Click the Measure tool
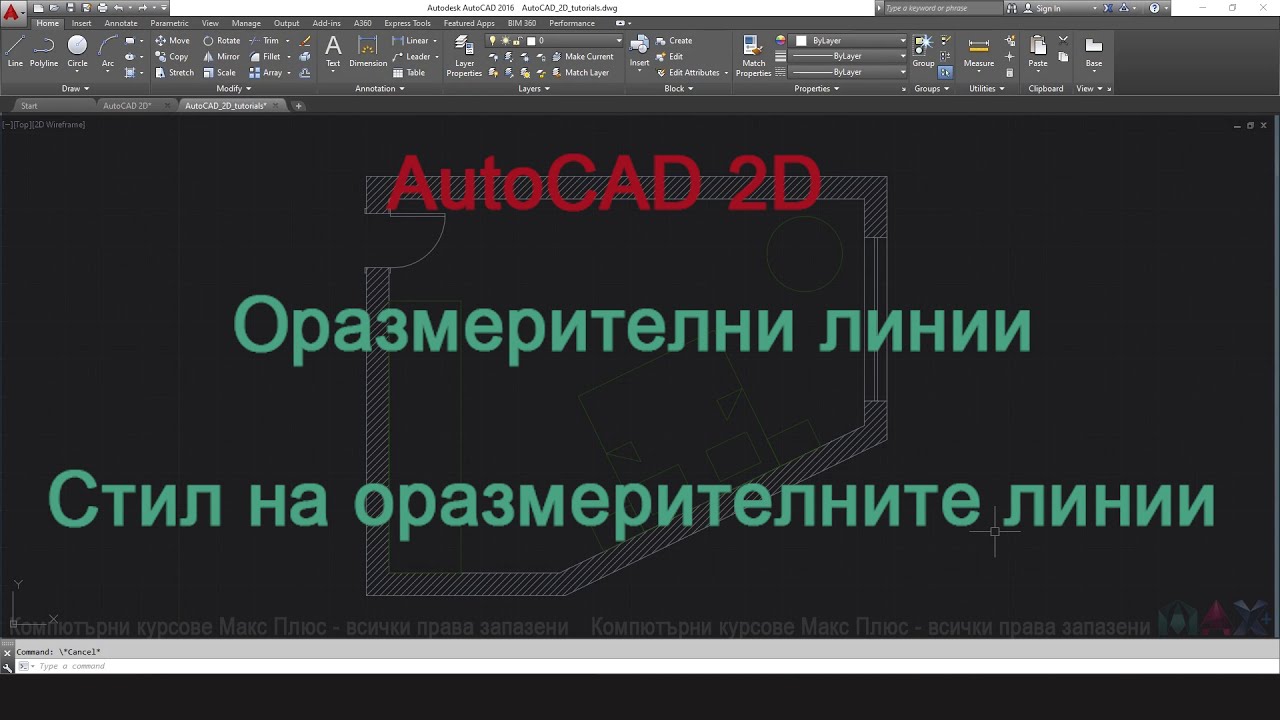This screenshot has height=720, width=1280. click(x=979, y=51)
